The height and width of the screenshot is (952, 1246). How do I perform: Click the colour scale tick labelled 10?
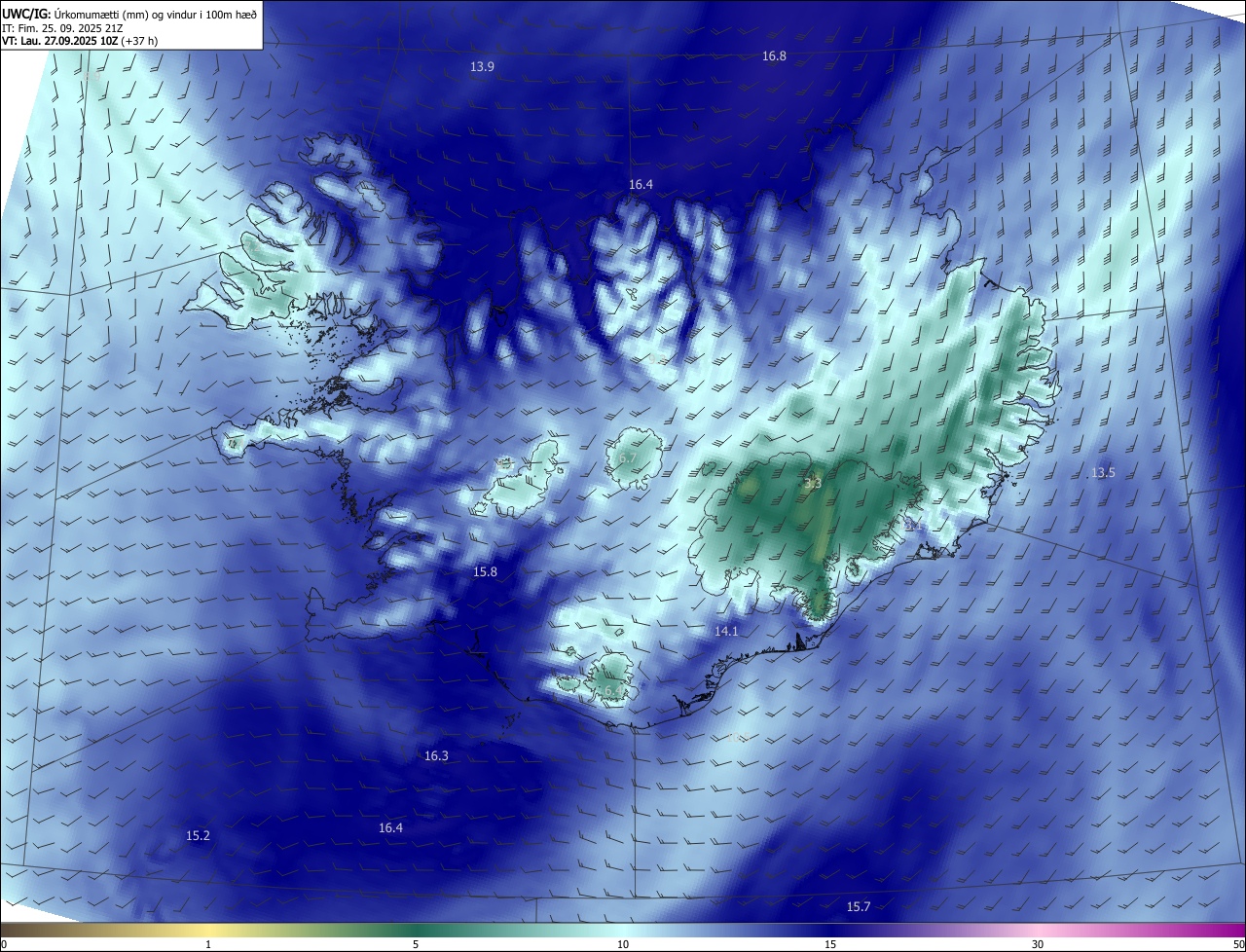[623, 944]
